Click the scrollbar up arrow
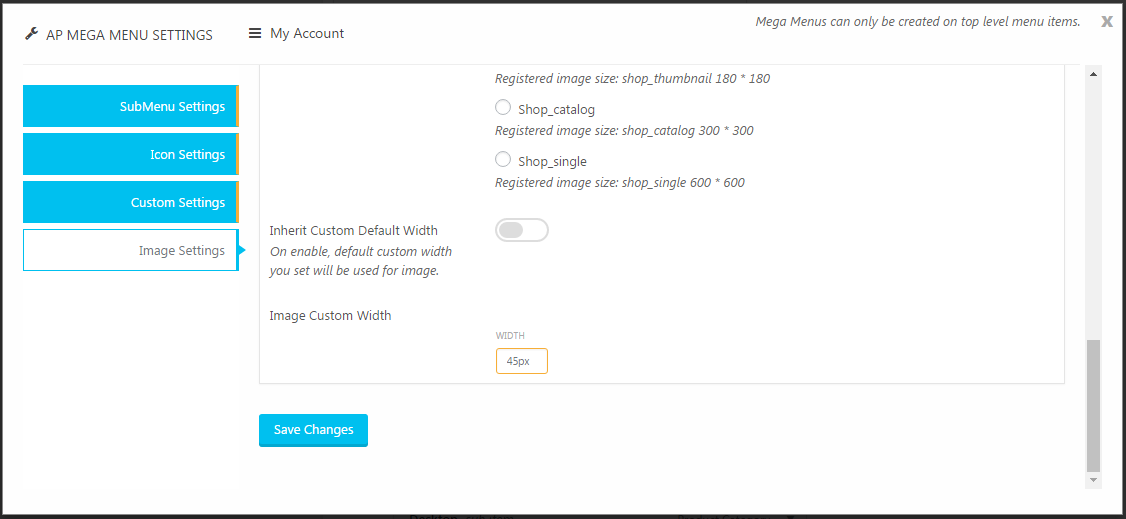 click(1094, 74)
